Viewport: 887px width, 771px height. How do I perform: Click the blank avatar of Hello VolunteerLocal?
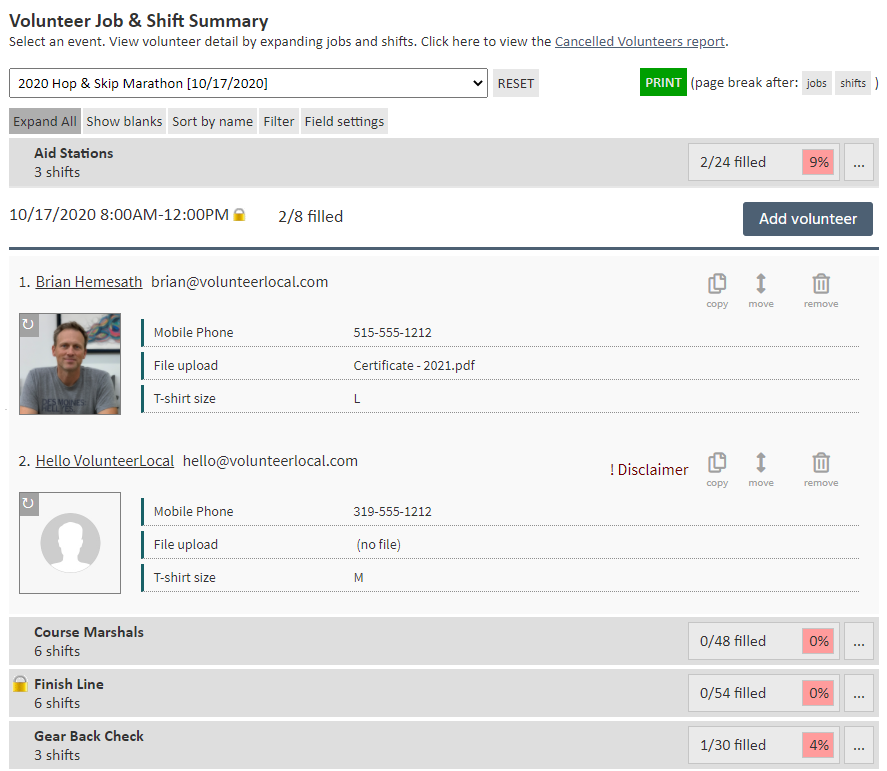(x=70, y=543)
